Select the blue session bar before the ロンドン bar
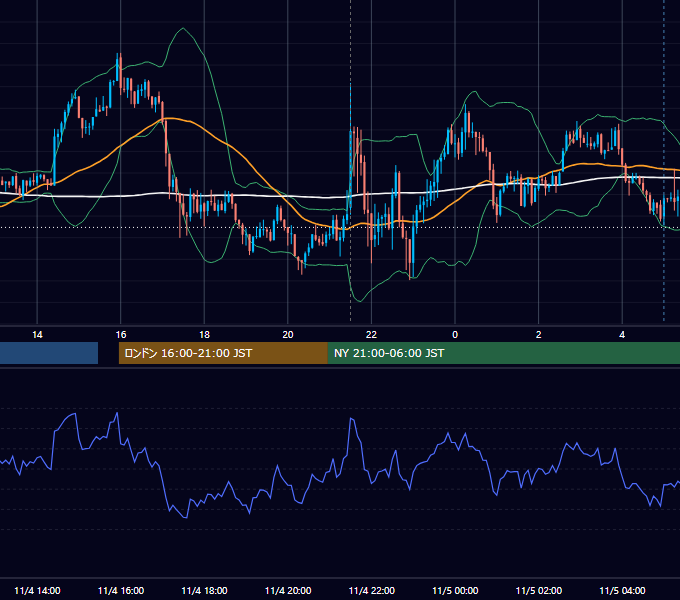 (49, 353)
